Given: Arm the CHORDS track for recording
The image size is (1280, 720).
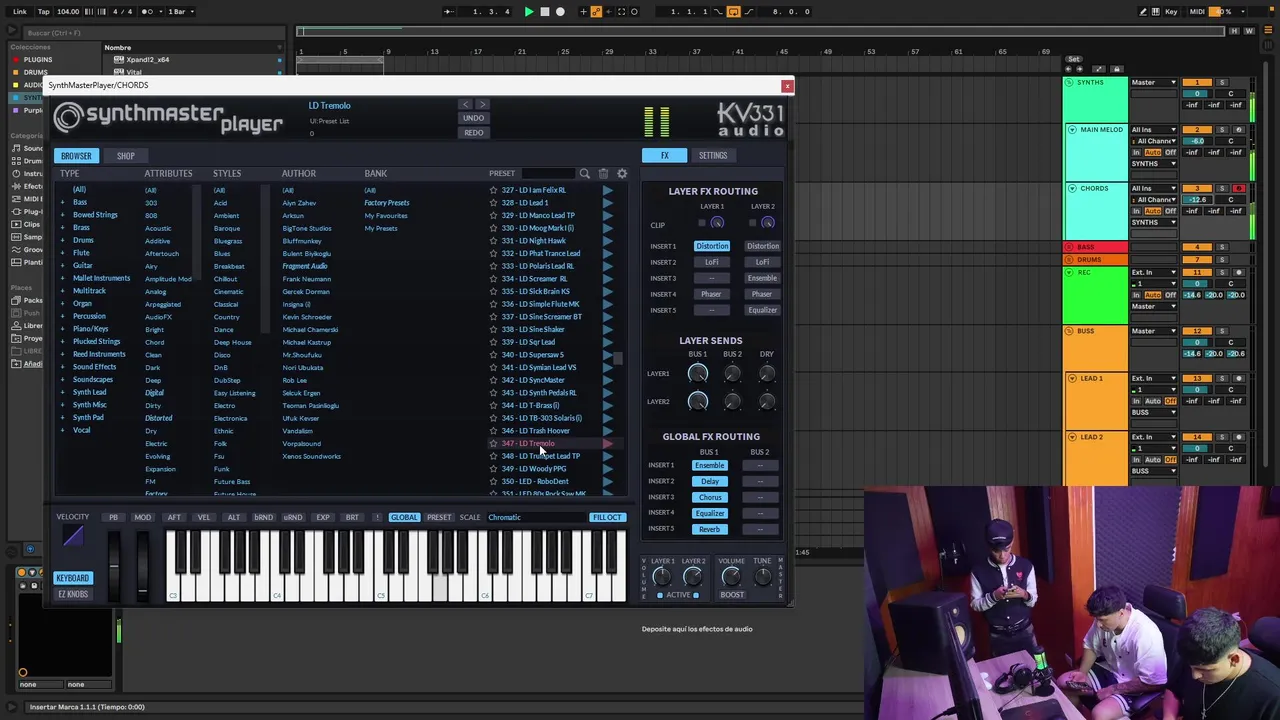Looking at the screenshot, I should coord(1238,189).
